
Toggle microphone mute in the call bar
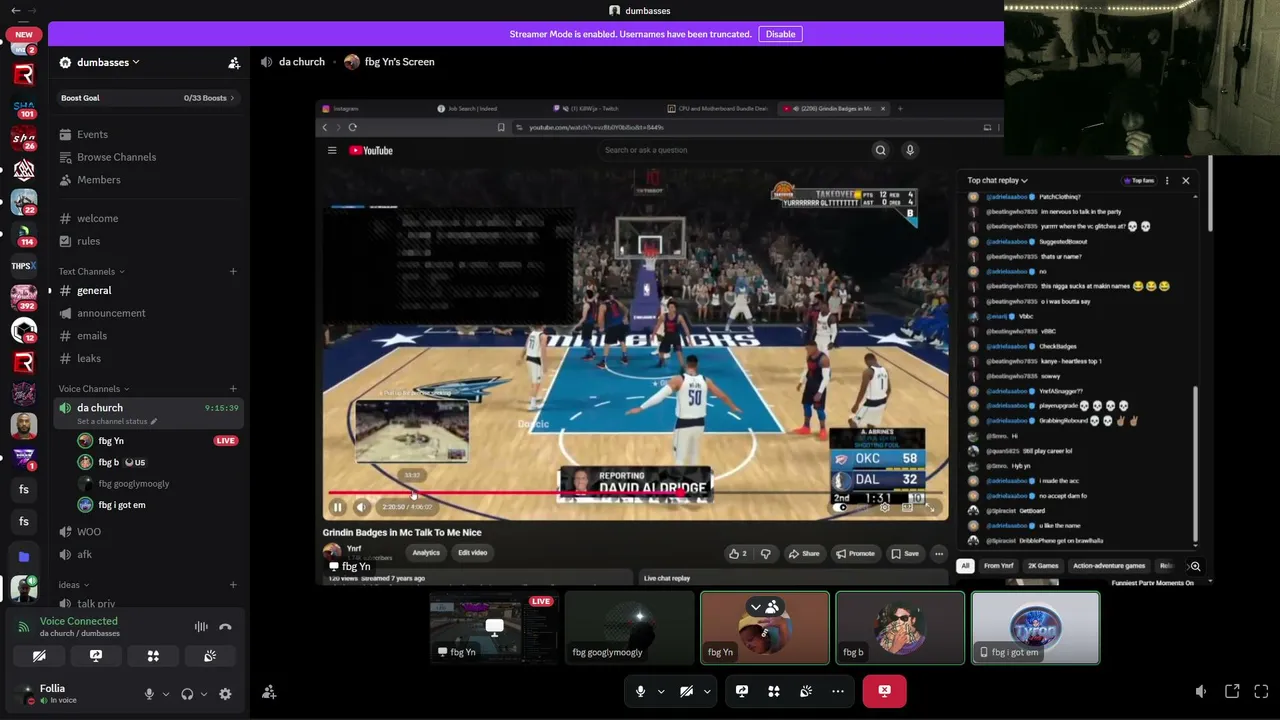tap(641, 691)
